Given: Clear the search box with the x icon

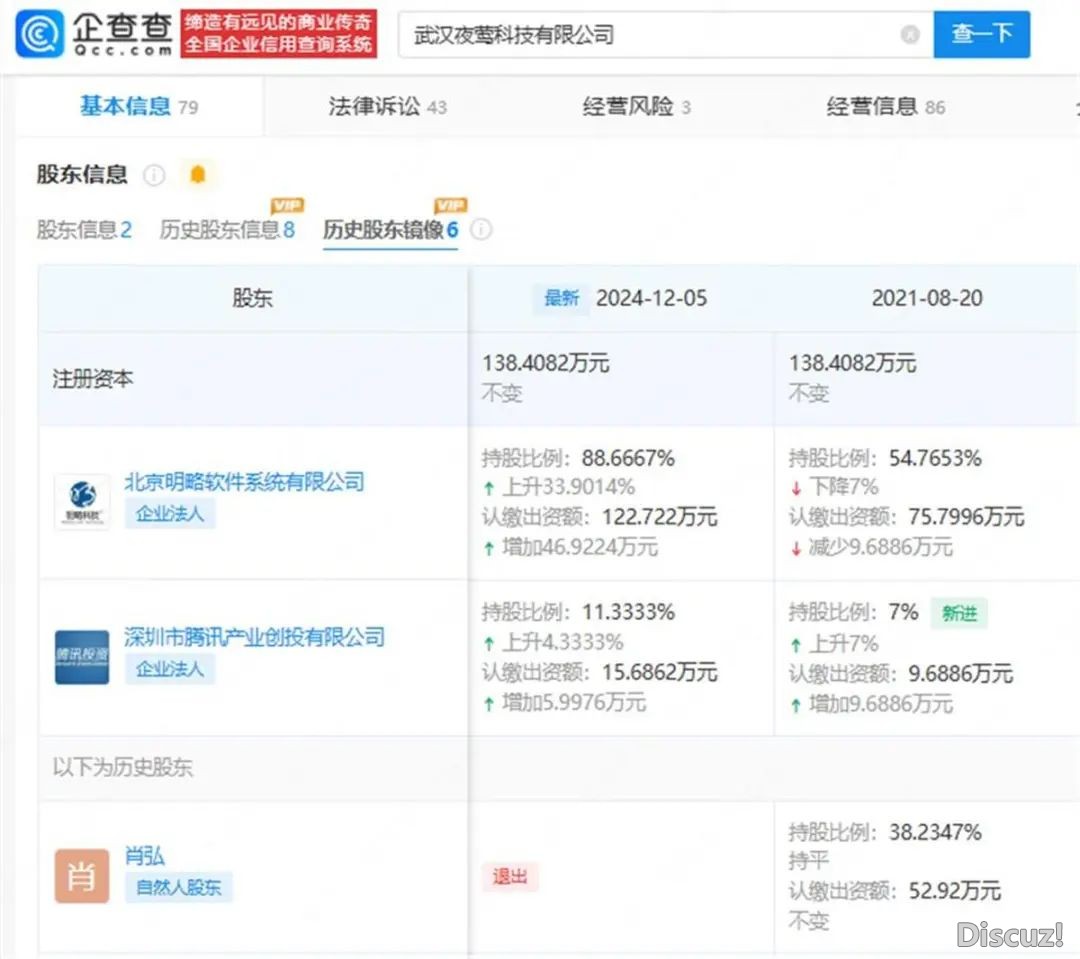Looking at the screenshot, I should [910, 34].
